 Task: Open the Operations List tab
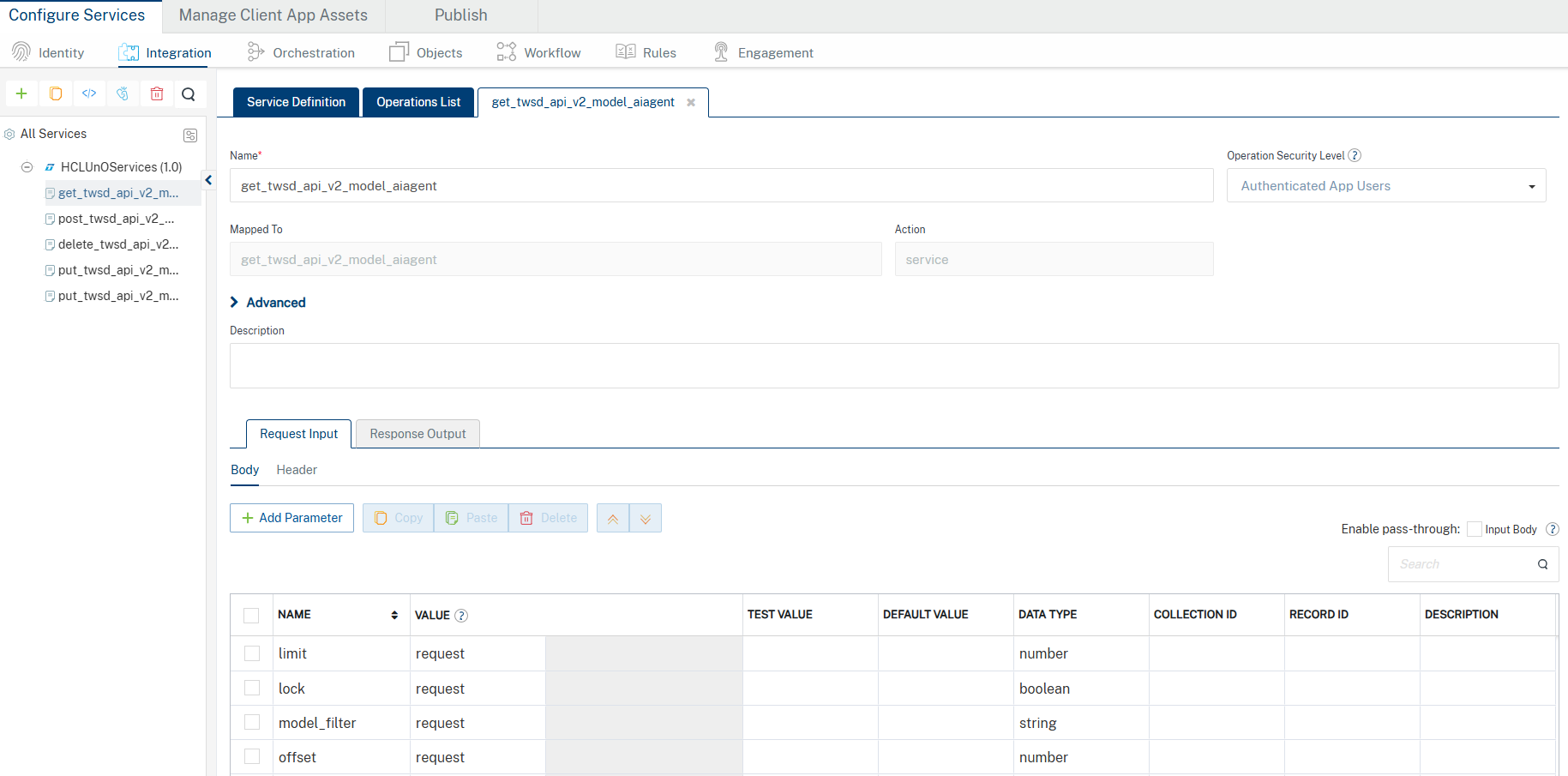418,102
